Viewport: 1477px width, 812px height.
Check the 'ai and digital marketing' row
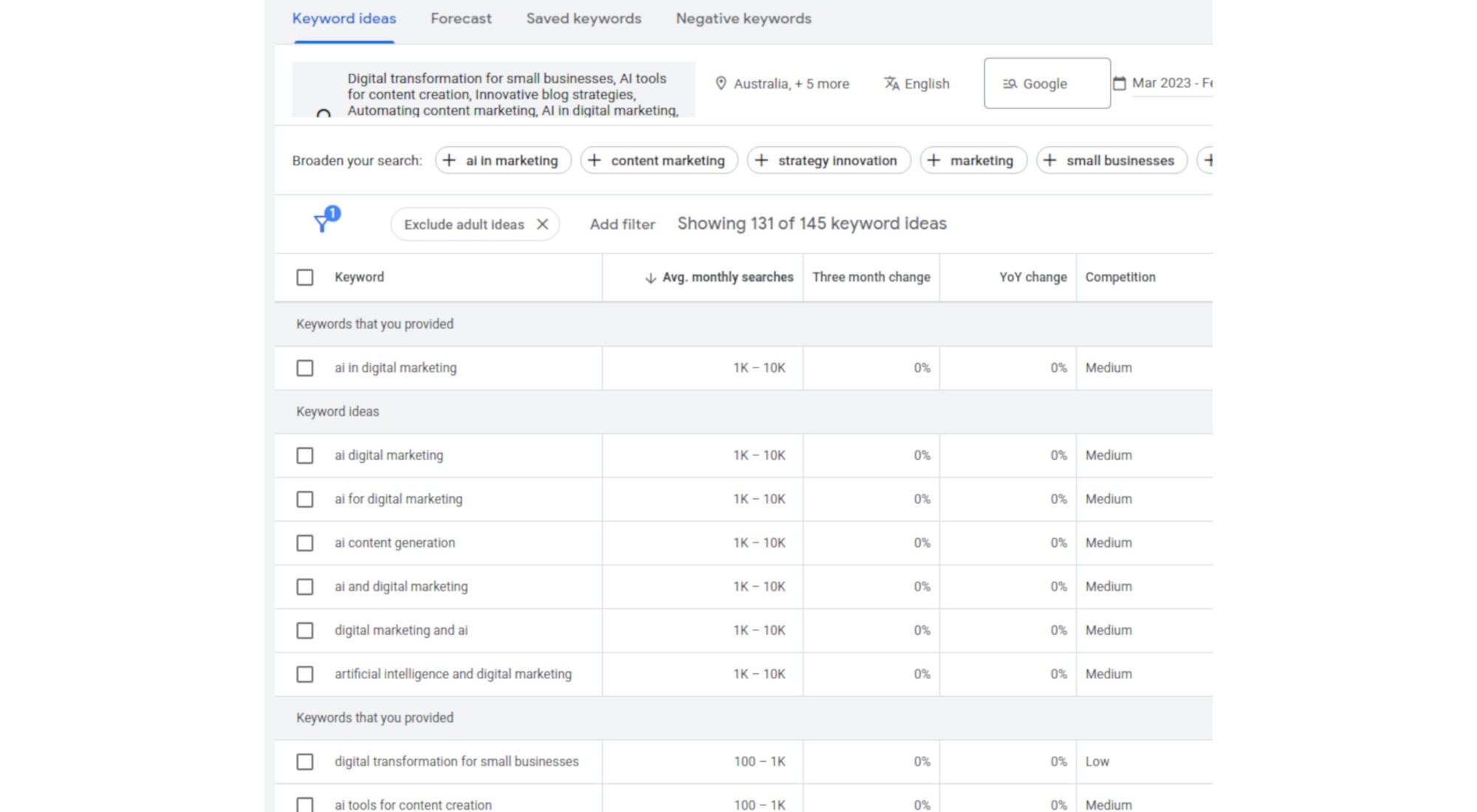pos(305,587)
